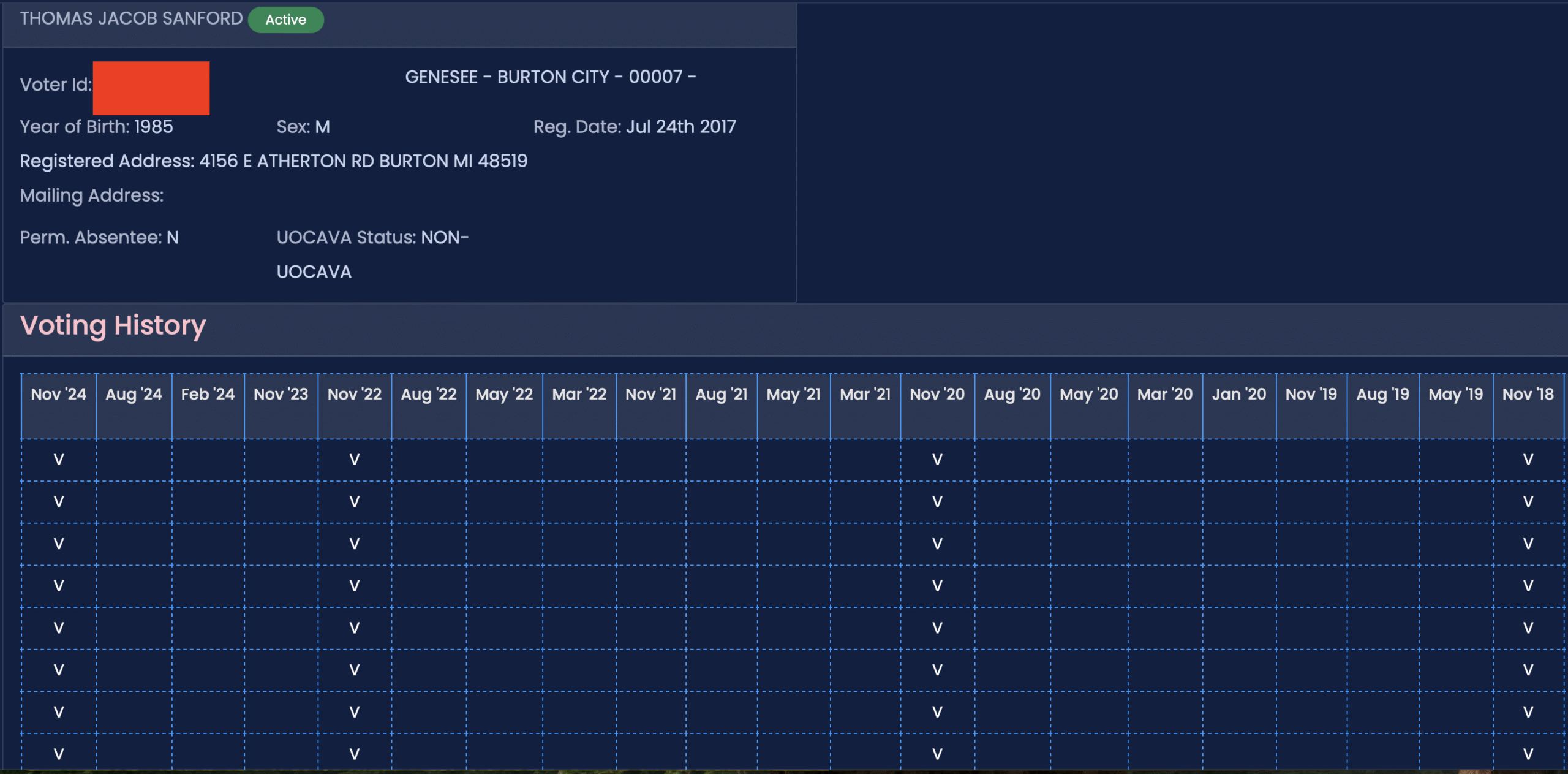1568x774 pixels.
Task: Click the Aug '22 column header
Action: pos(429,406)
